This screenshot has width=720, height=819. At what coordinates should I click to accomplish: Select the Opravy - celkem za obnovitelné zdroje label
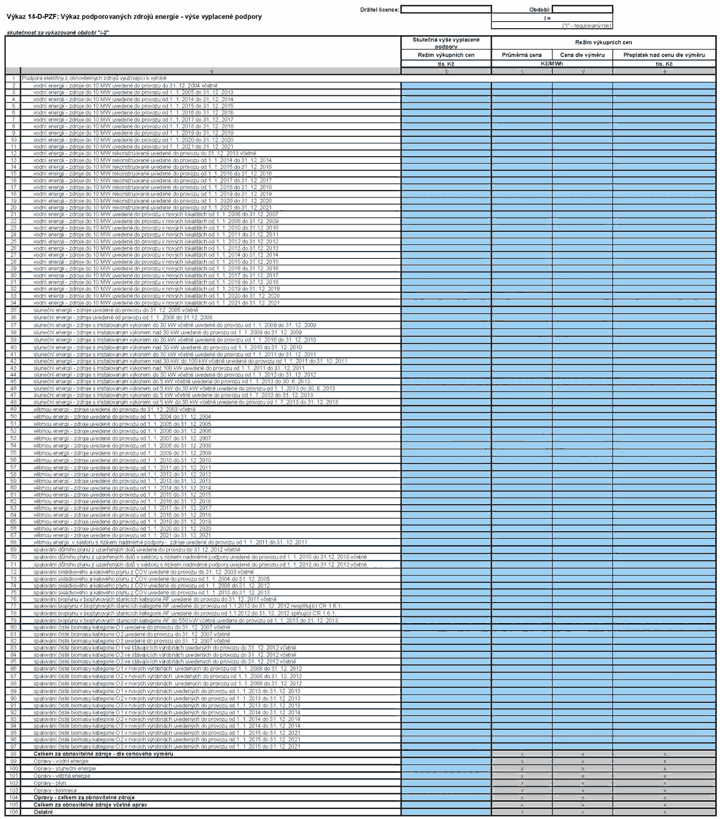pos(84,798)
